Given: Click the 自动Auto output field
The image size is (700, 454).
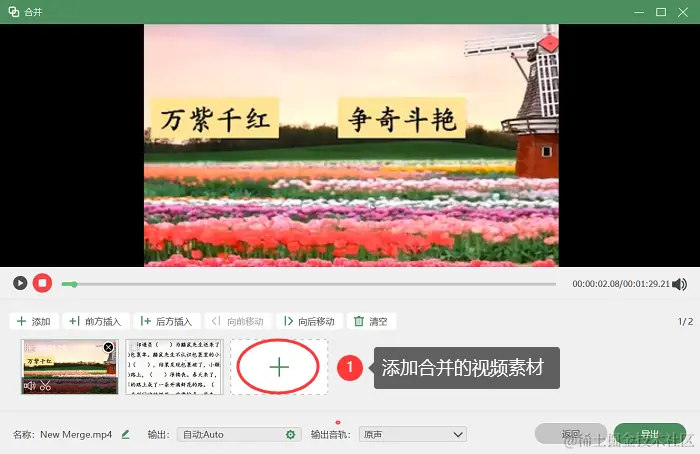Looking at the screenshot, I should click(239, 434).
